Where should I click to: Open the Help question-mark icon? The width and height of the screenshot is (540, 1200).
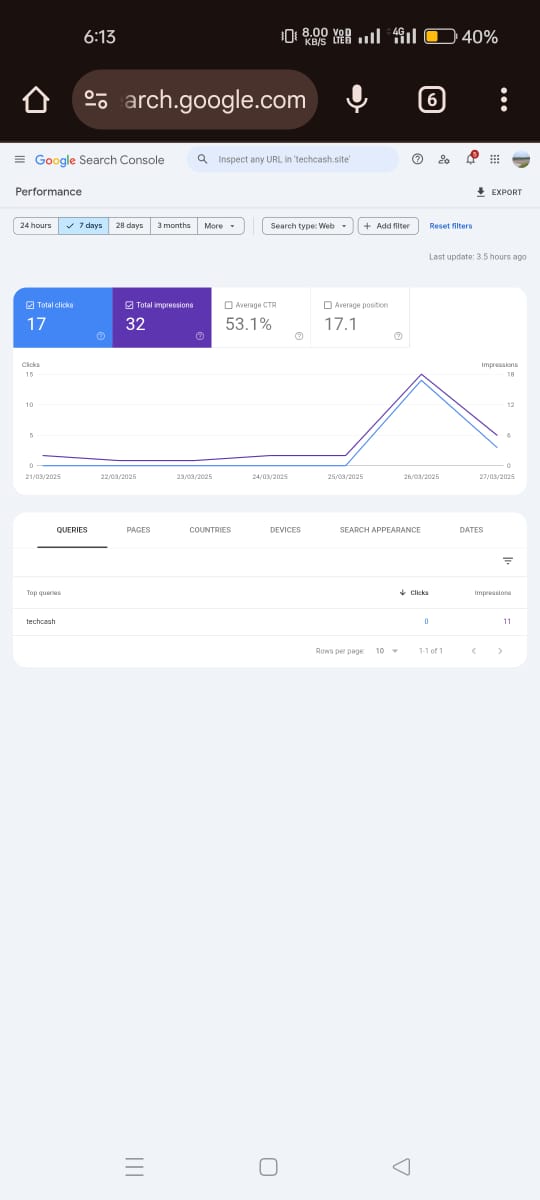[x=417, y=159]
